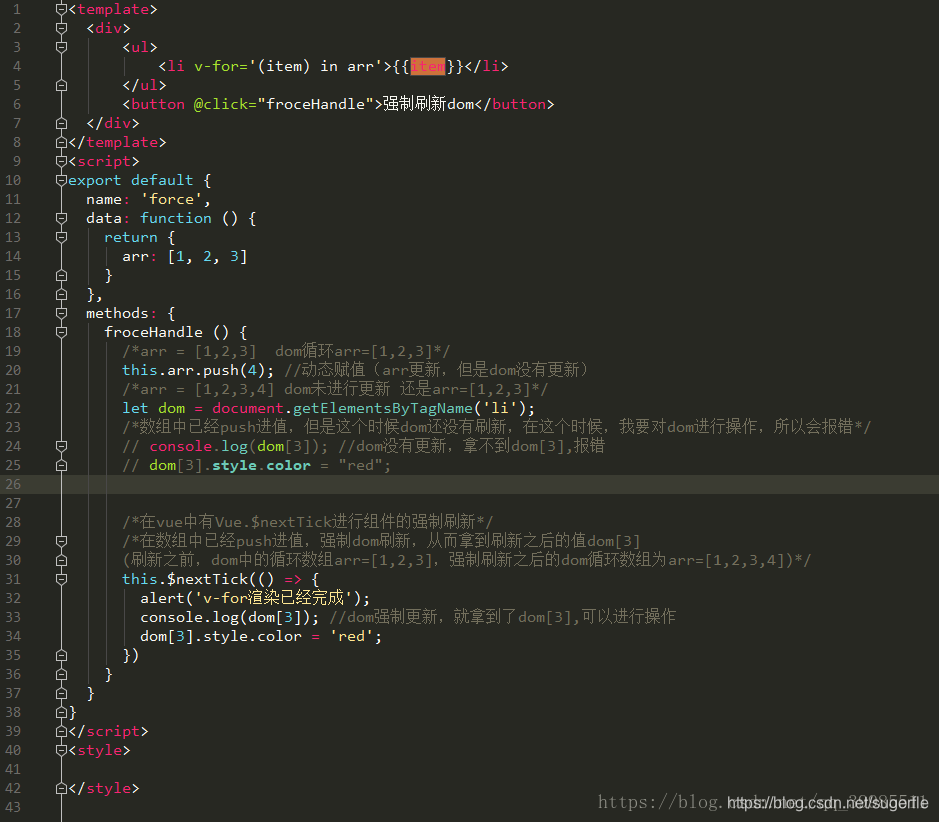Click fold end marker beside </style> line 42
Image resolution: width=939 pixels, height=822 pixels.
tap(61, 788)
